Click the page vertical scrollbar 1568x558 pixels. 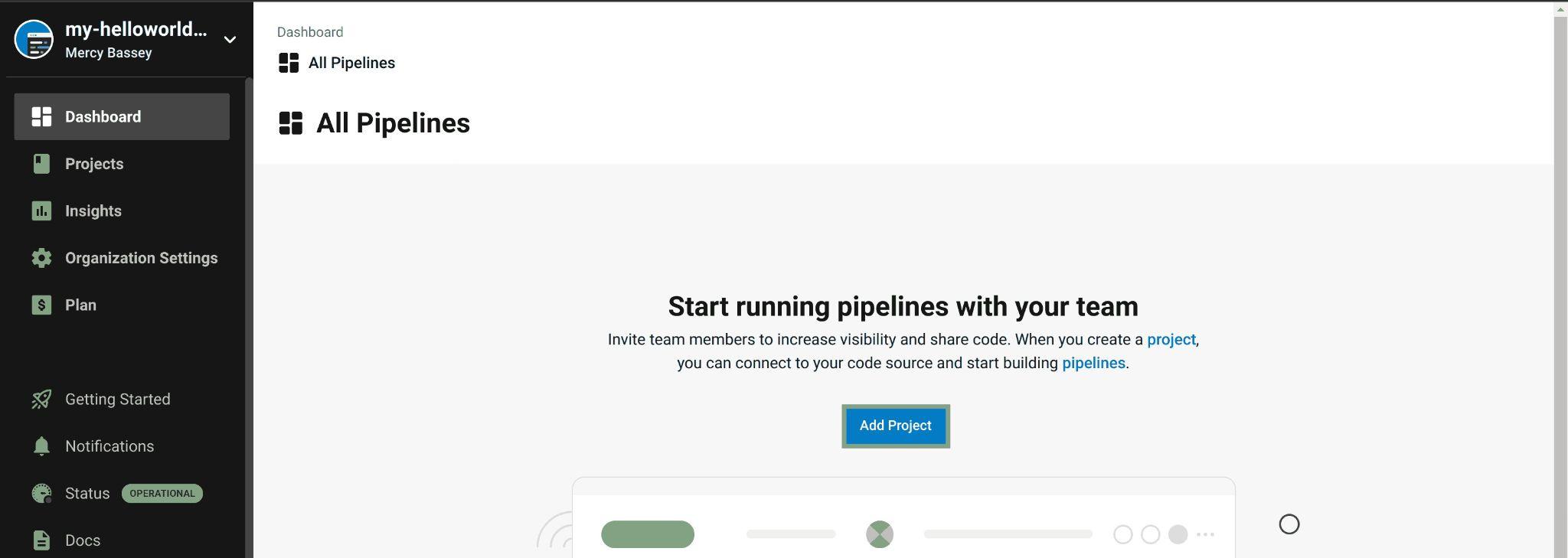(1560, 279)
